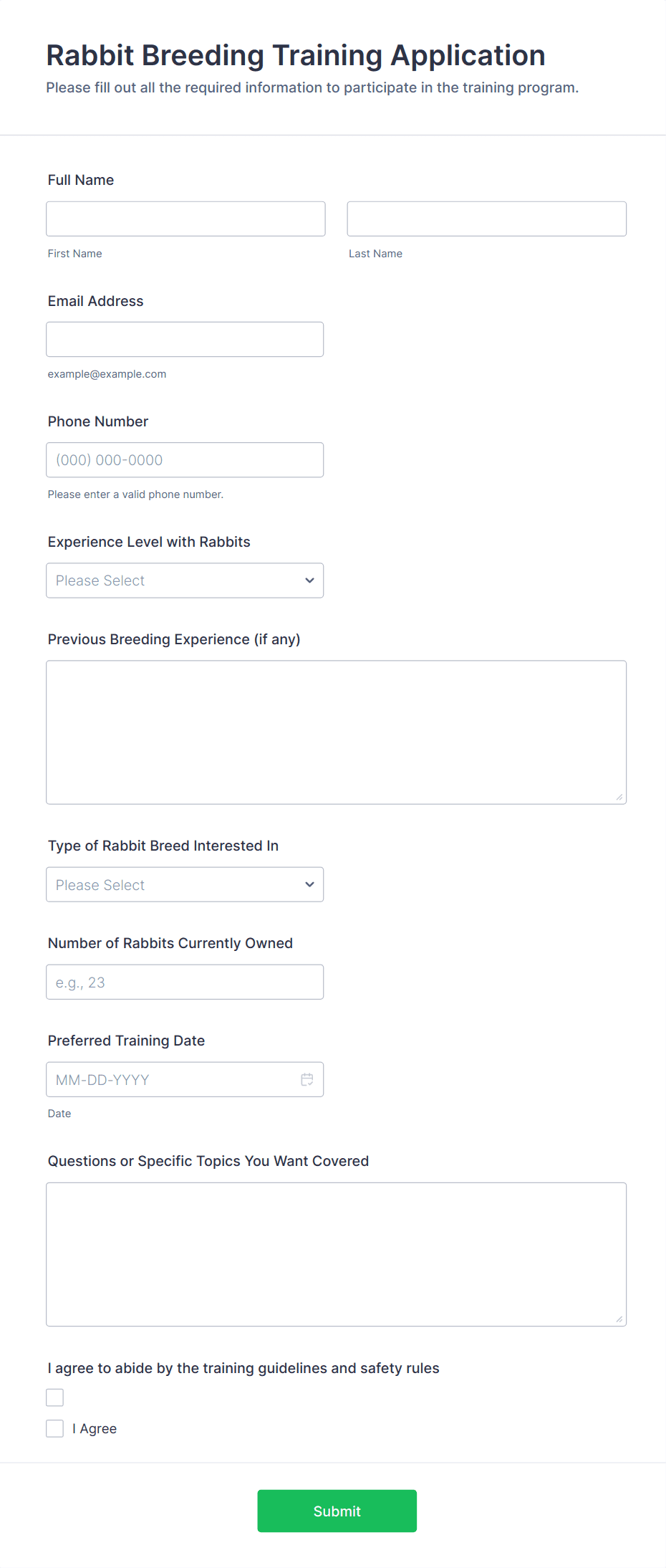Screen dimensions: 666x1568
Task: Click the Rabbit Breeding Training Application heading
Action: [296, 55]
